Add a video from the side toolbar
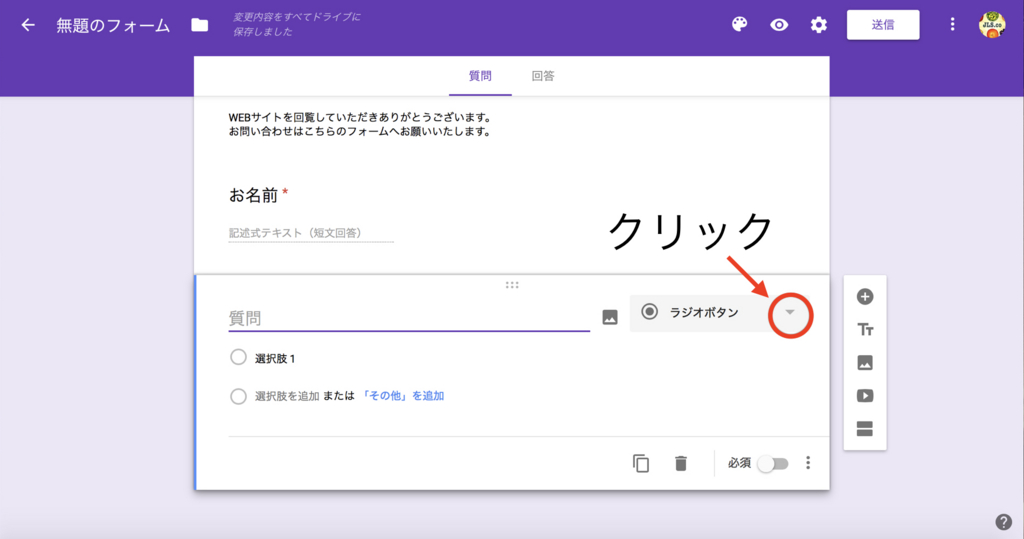The height and width of the screenshot is (539, 1024). pos(865,396)
